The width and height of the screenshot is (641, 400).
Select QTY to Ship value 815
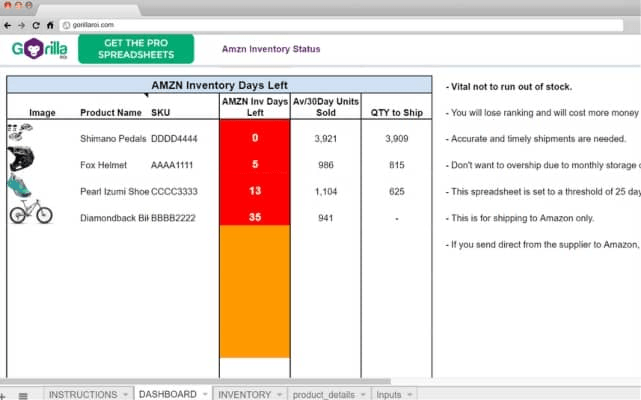tap(397, 165)
